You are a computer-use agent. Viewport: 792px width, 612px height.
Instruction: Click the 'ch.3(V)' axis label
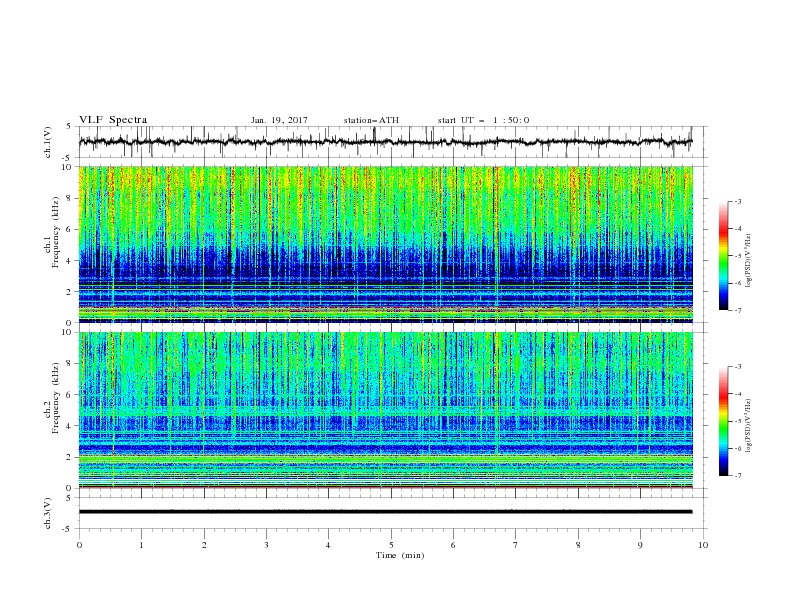pyautogui.click(x=48, y=513)
